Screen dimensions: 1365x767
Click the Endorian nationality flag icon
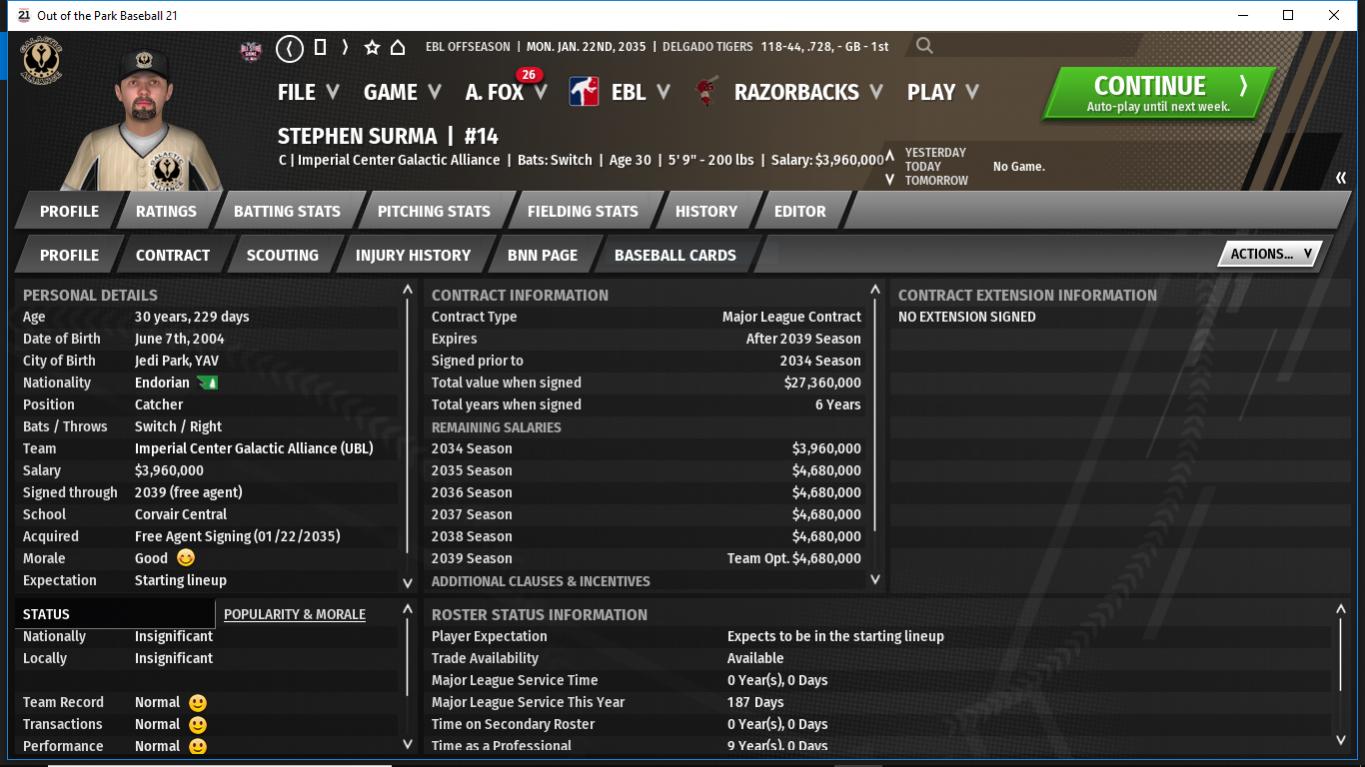[208, 383]
